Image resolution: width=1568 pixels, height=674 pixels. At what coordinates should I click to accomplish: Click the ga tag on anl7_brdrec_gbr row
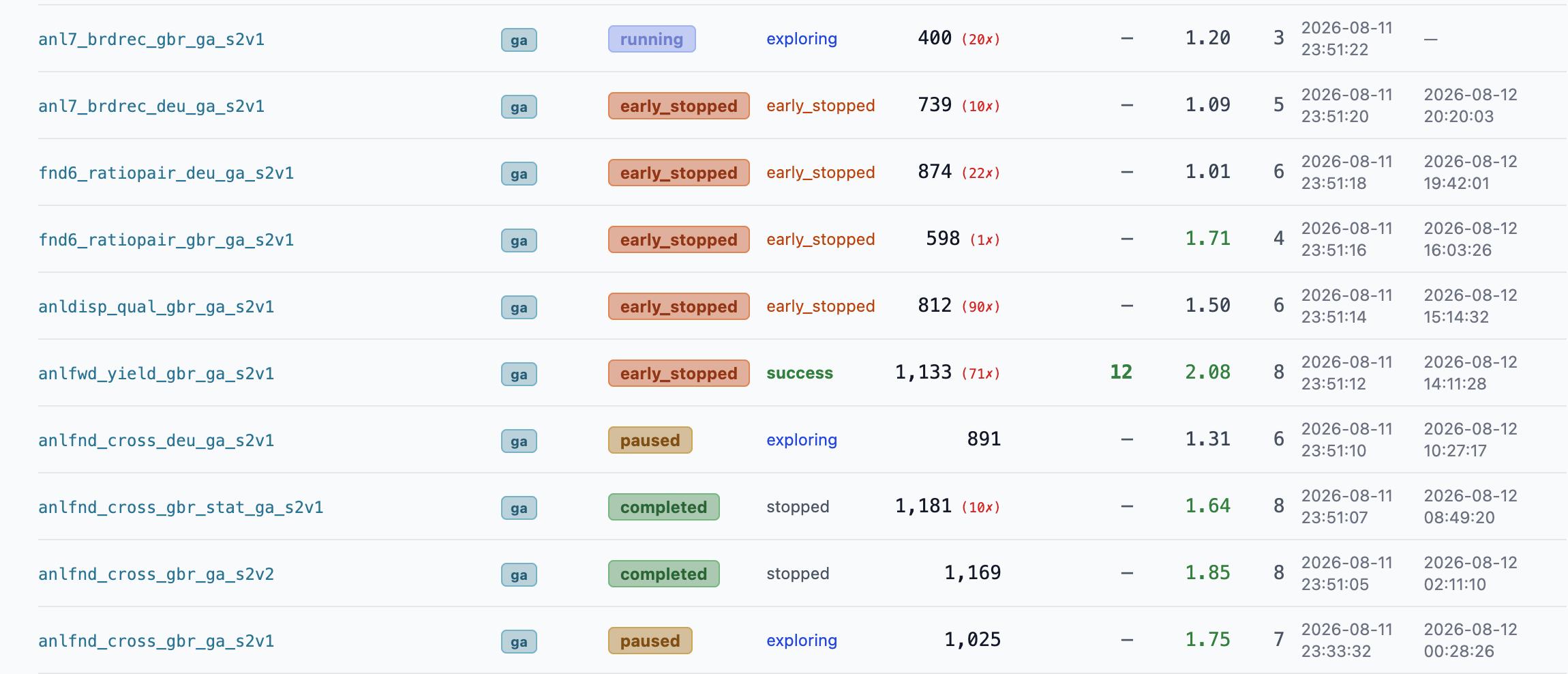pos(519,40)
